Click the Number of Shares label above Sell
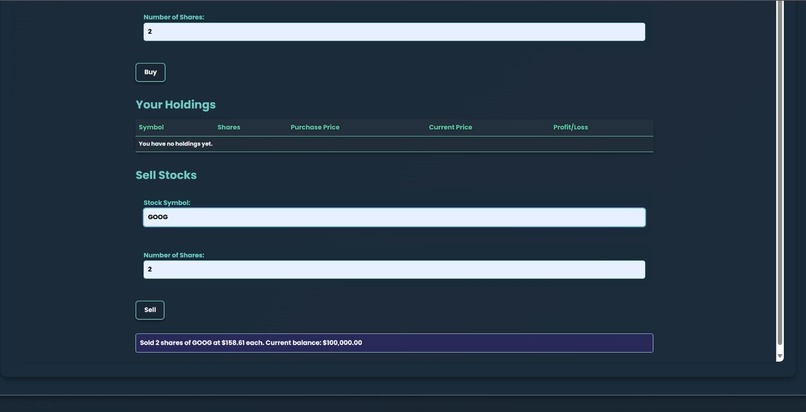The image size is (806, 412). point(174,255)
